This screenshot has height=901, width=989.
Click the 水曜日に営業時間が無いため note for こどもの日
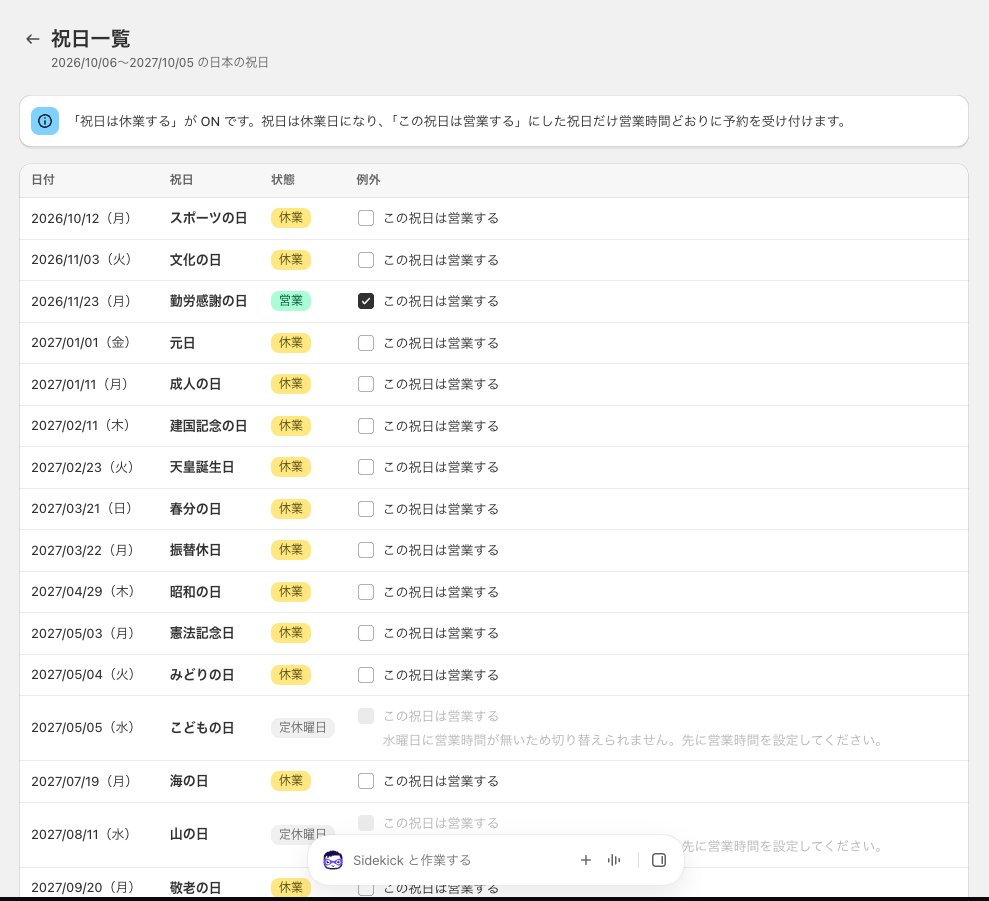click(x=633, y=740)
